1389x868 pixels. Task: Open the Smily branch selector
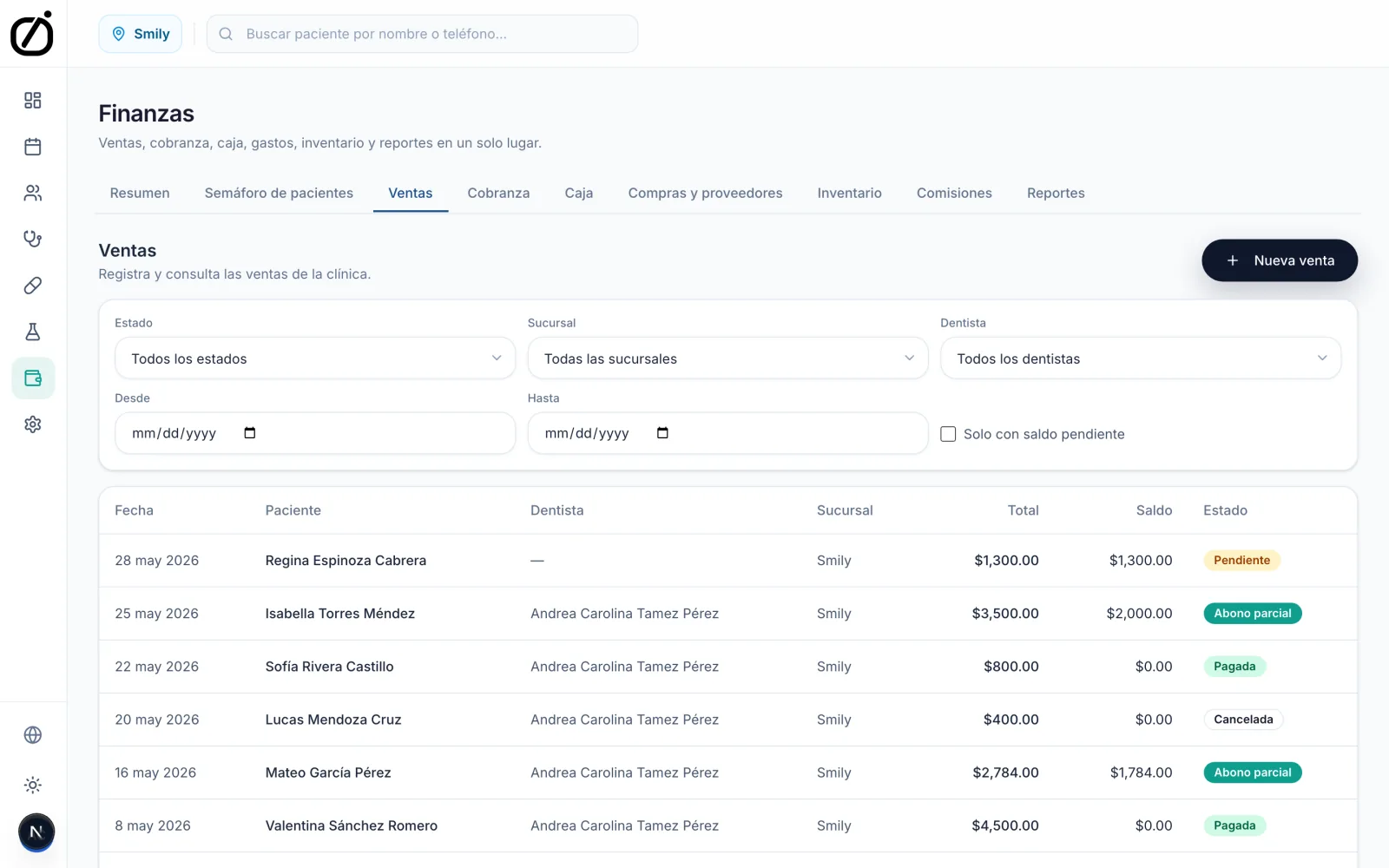pos(141,34)
